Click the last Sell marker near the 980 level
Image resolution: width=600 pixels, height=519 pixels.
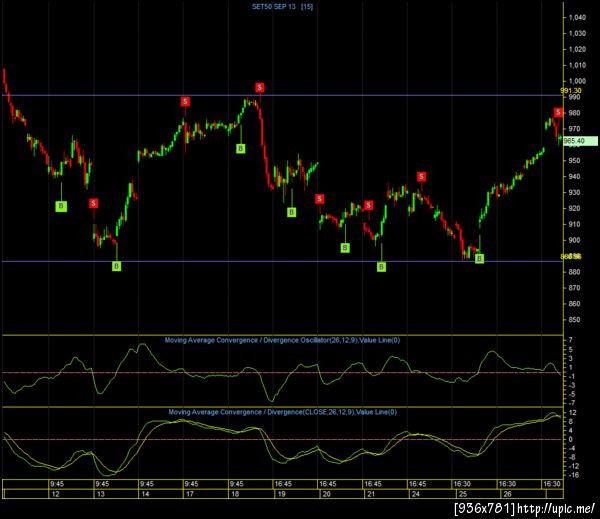(x=558, y=112)
